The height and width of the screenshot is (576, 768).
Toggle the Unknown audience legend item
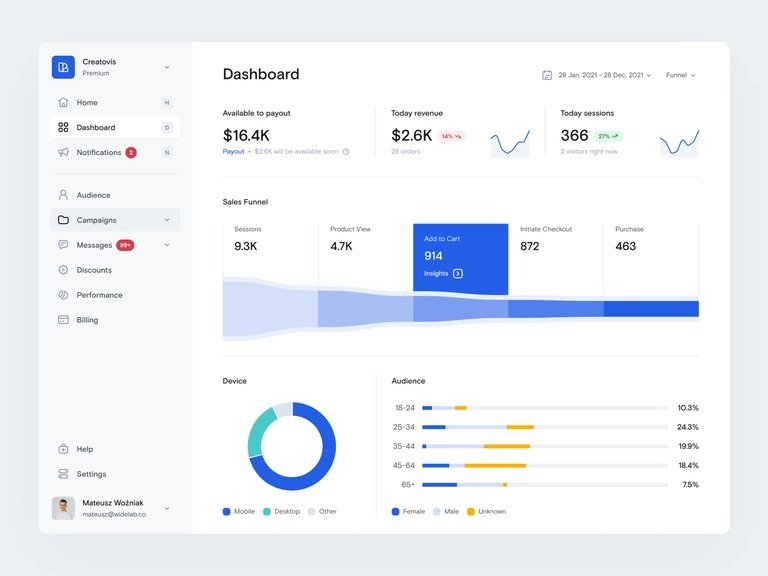tap(486, 511)
